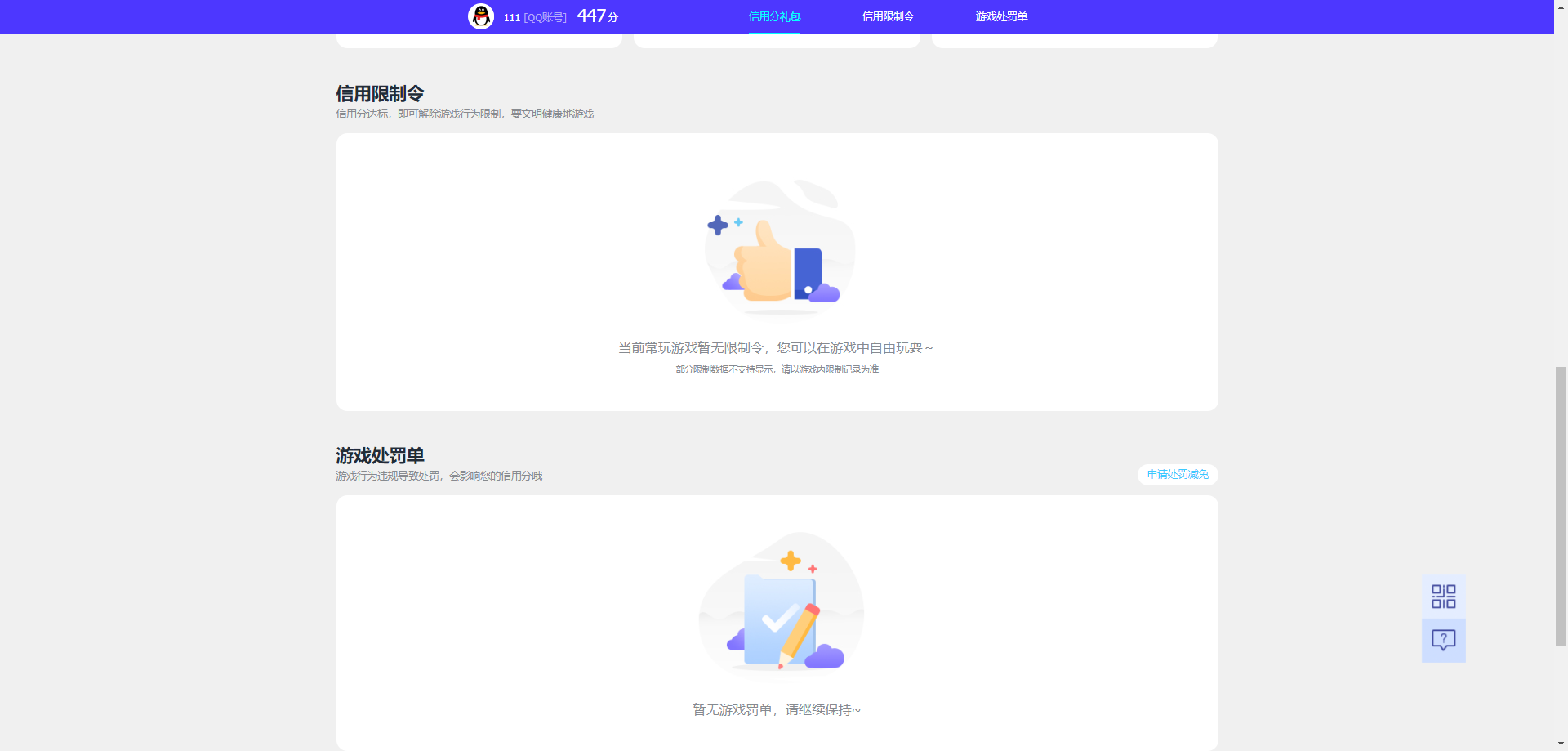Open the QR code floating icon

pos(1443,597)
